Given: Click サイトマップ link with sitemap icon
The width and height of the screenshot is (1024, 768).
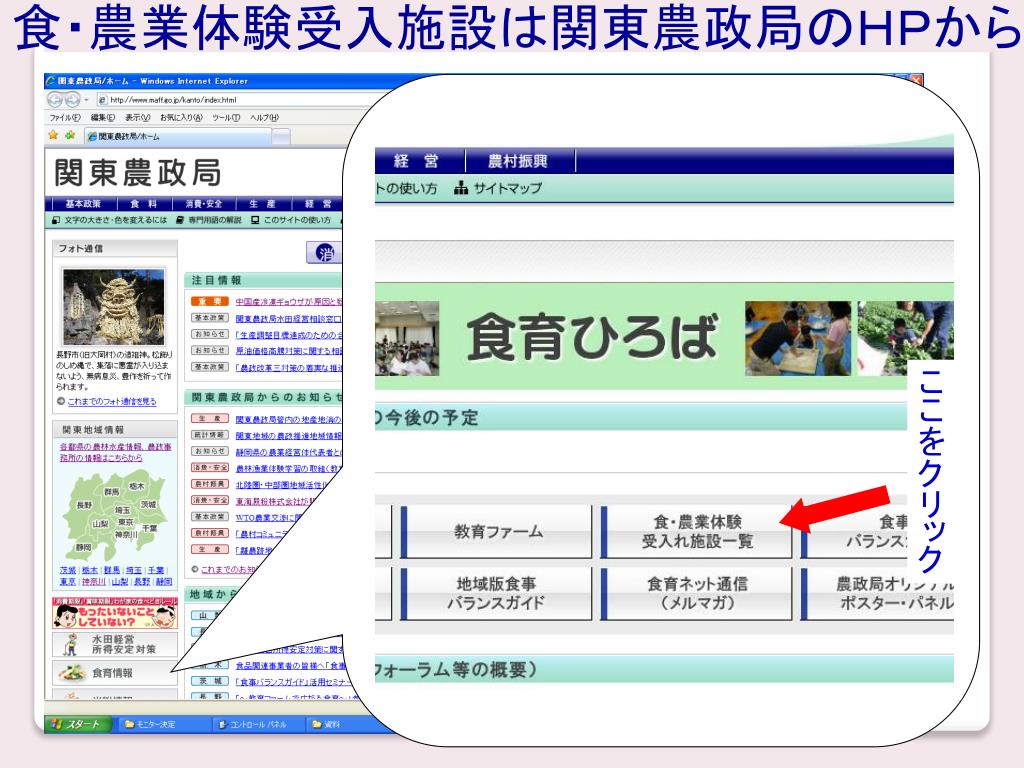Looking at the screenshot, I should pyautogui.click(x=498, y=189).
